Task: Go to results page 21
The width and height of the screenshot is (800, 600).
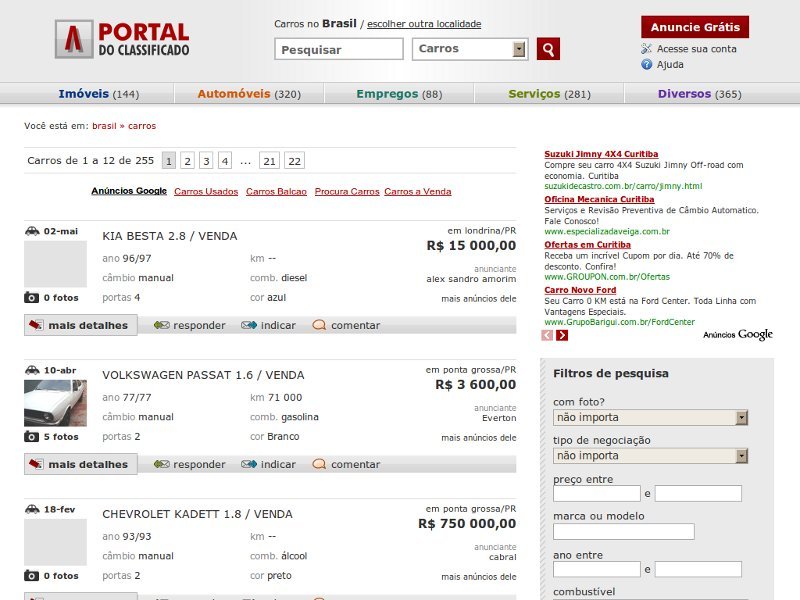Action: (269, 161)
